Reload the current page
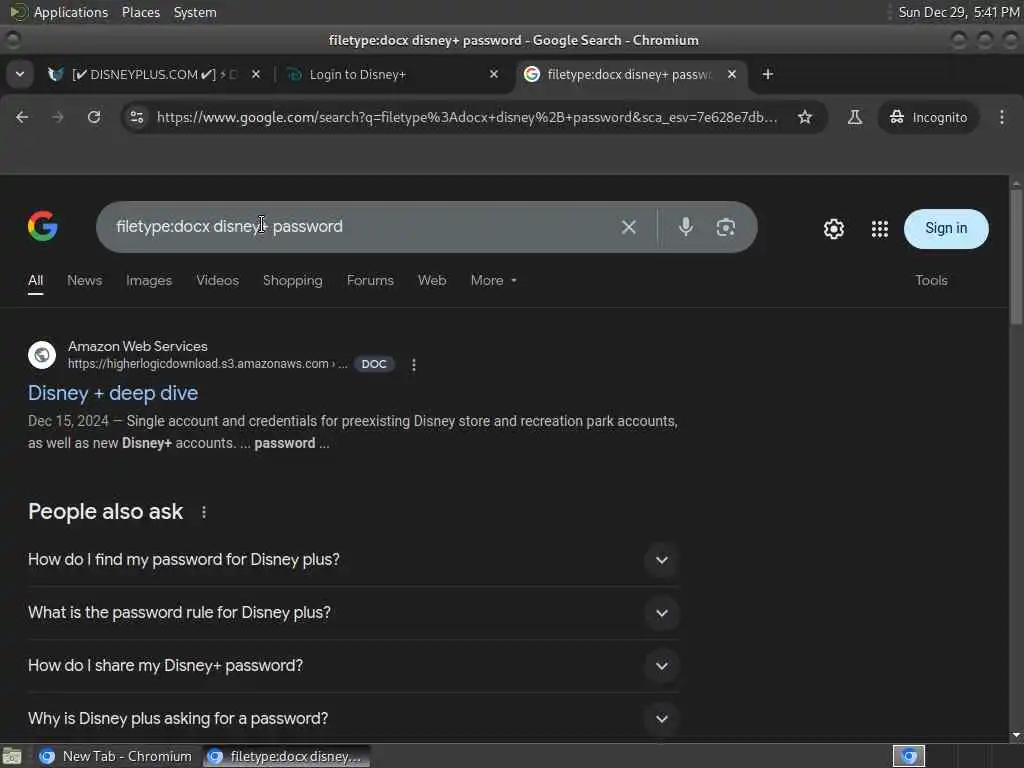Image resolution: width=1024 pixels, height=768 pixels. click(94, 117)
